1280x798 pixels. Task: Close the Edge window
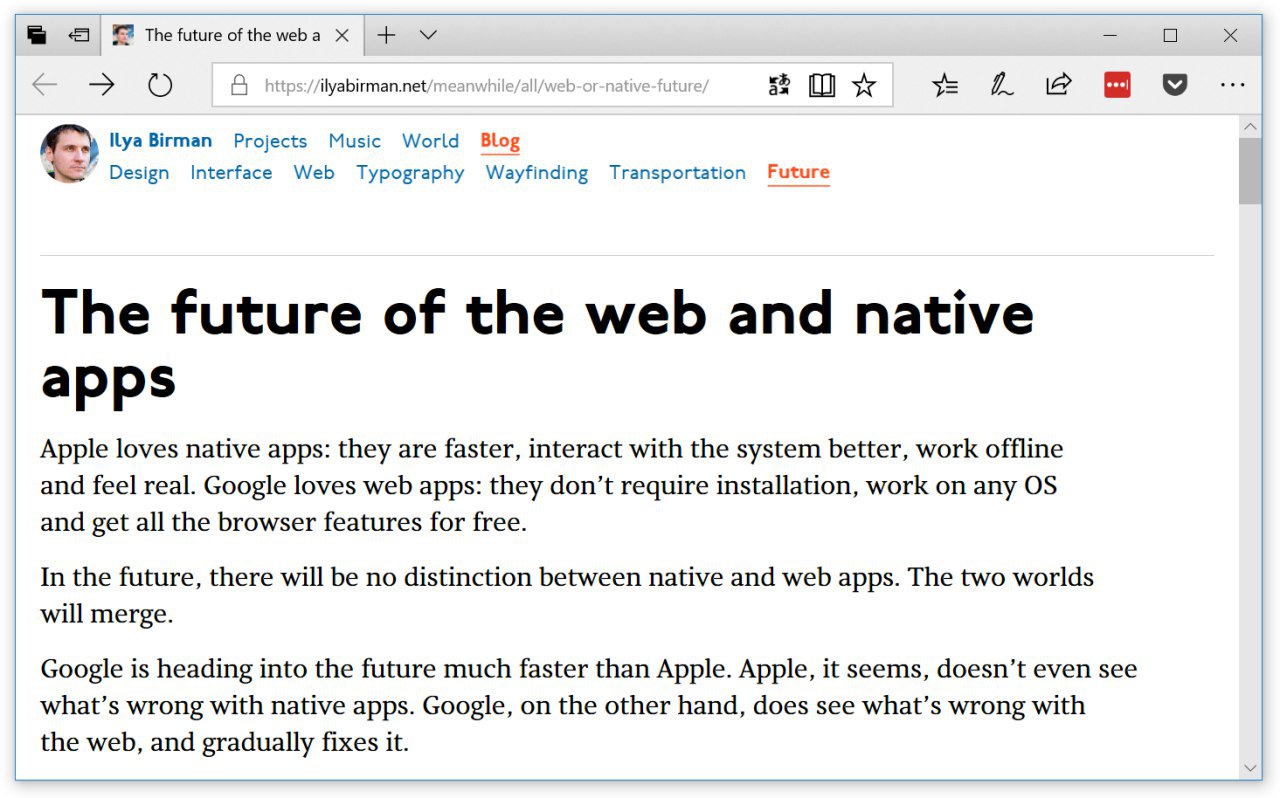click(1231, 35)
